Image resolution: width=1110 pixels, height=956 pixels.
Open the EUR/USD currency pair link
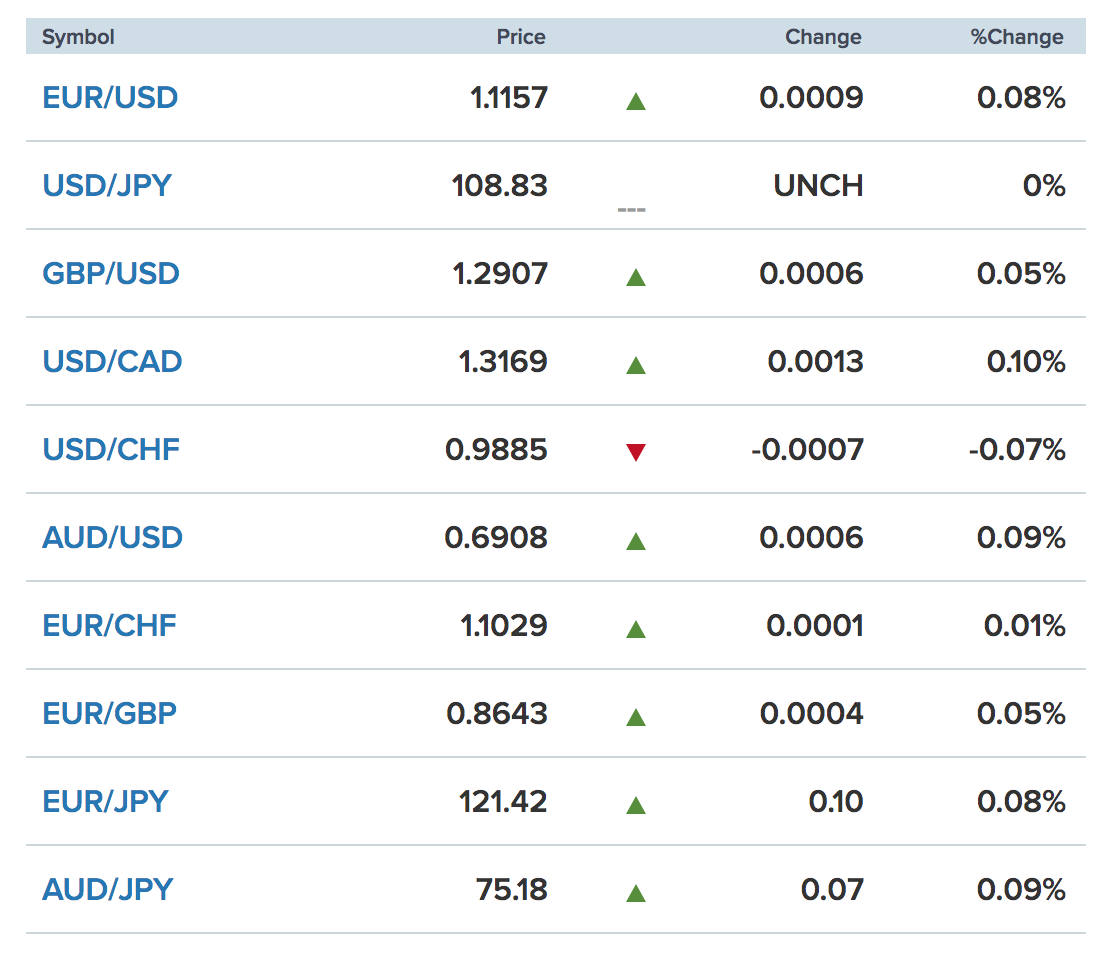(x=110, y=98)
